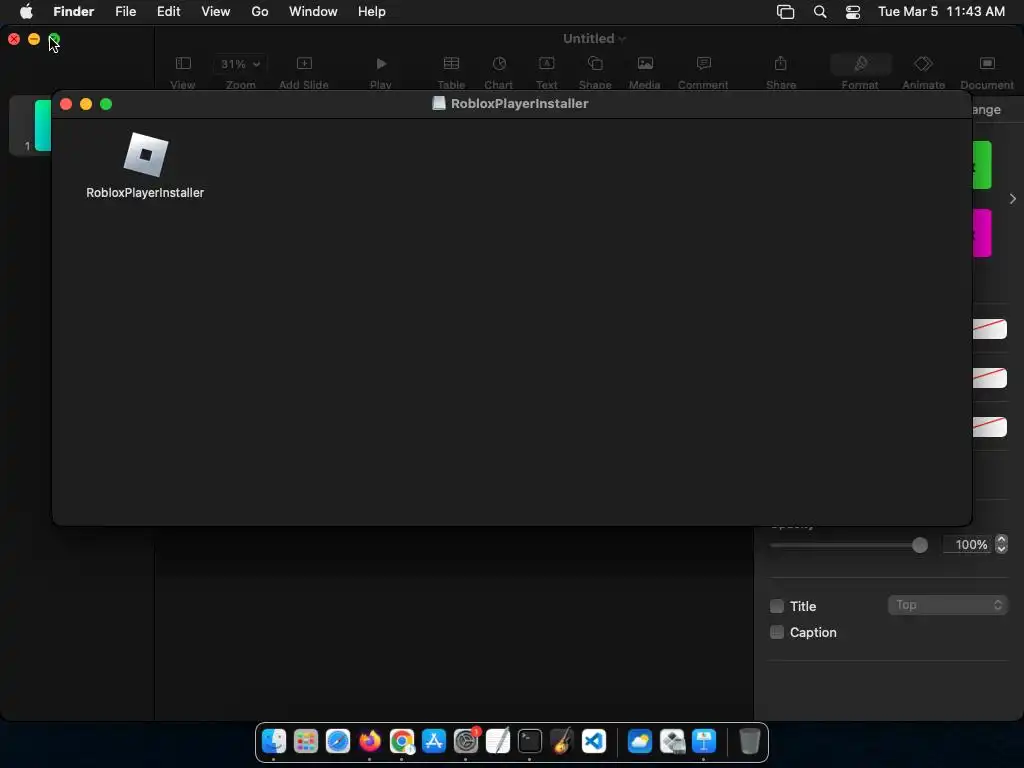The width and height of the screenshot is (1024, 768).
Task: Minimize the RobloxPlayerInstaller window
Action: 86,104
